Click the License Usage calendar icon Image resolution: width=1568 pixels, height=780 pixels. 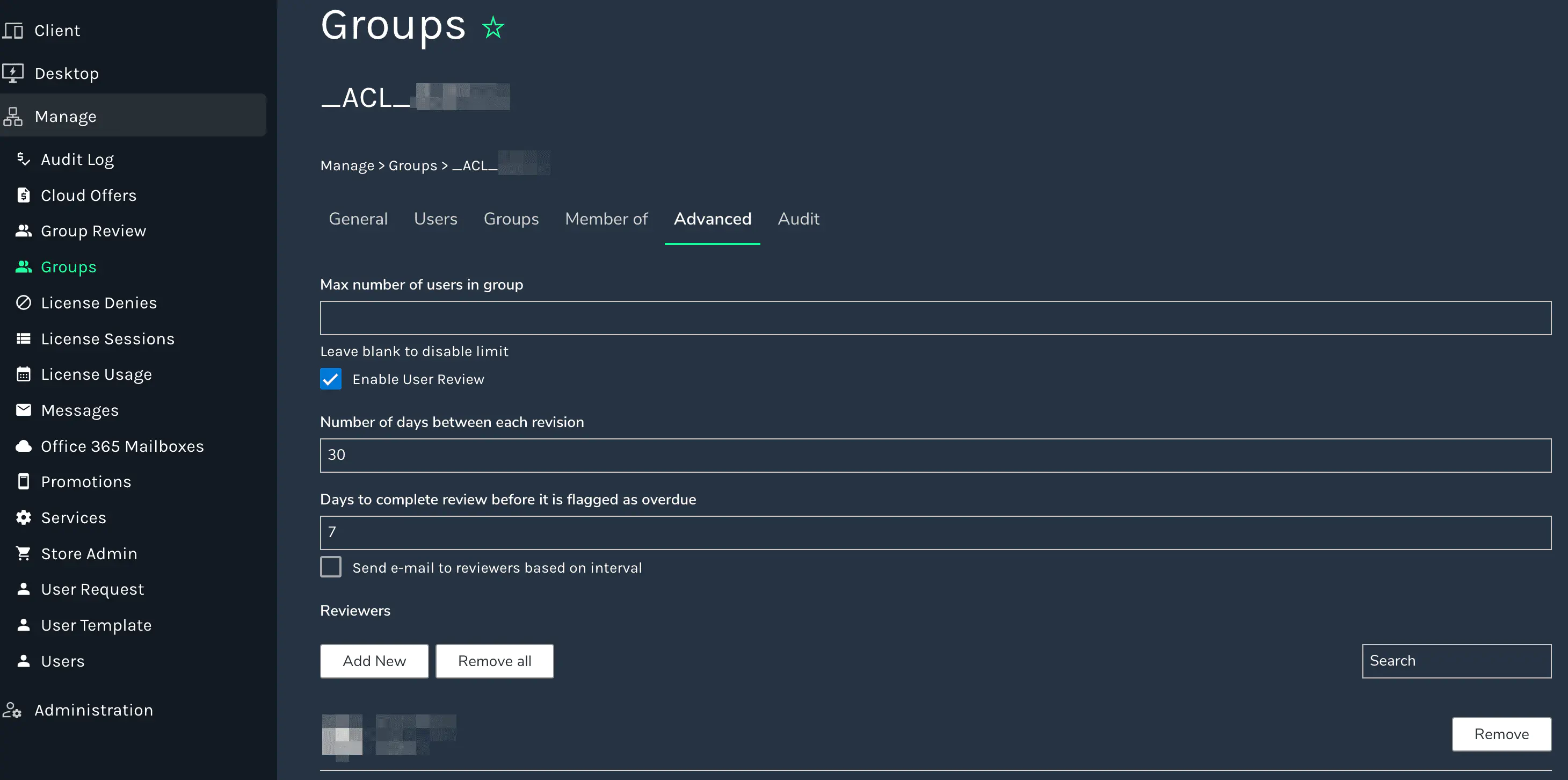(x=23, y=374)
